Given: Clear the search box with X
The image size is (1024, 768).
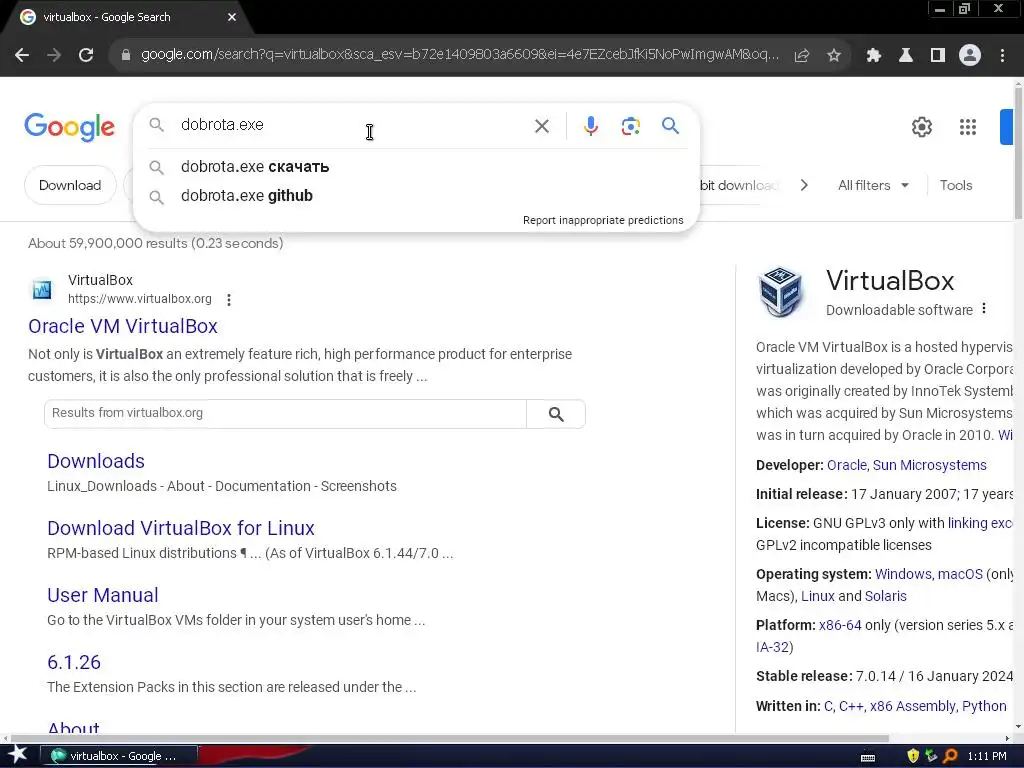Looking at the screenshot, I should tap(542, 126).
